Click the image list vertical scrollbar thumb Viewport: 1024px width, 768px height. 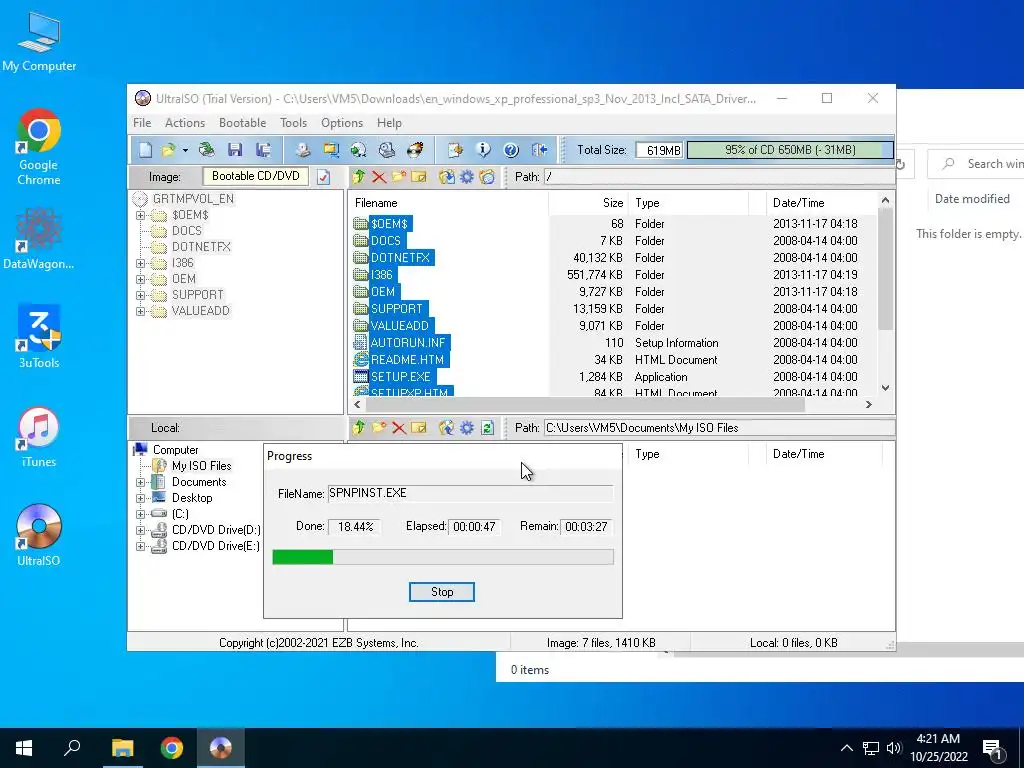pyautogui.click(x=885, y=268)
